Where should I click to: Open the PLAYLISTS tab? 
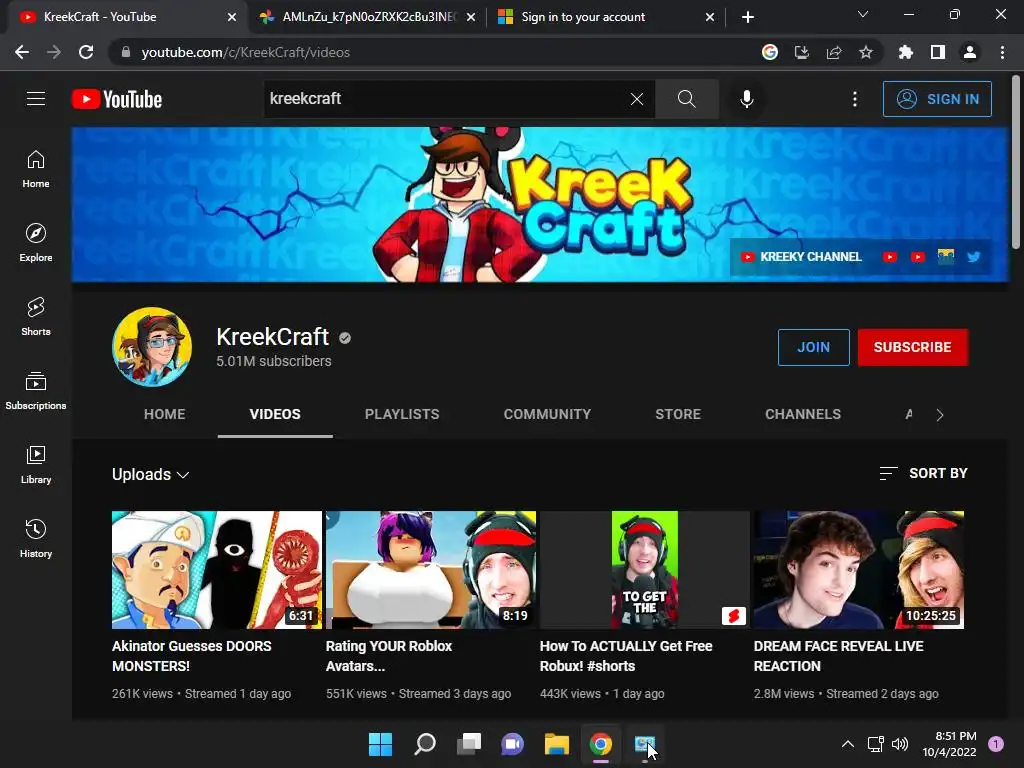pyautogui.click(x=402, y=414)
